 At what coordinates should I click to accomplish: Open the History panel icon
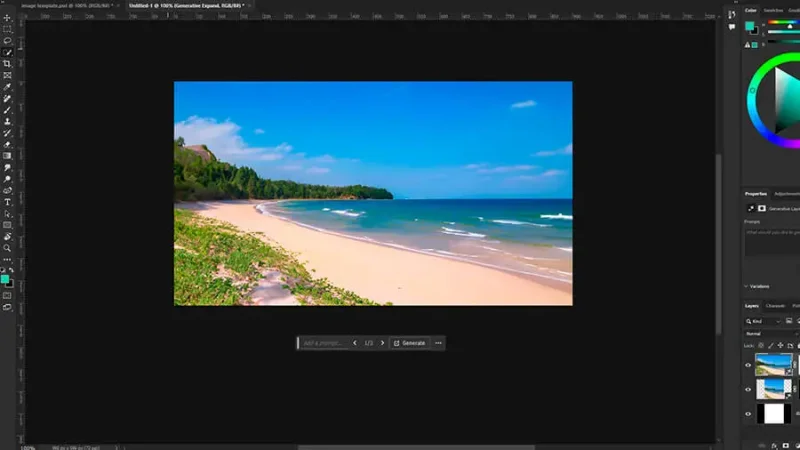click(x=732, y=14)
